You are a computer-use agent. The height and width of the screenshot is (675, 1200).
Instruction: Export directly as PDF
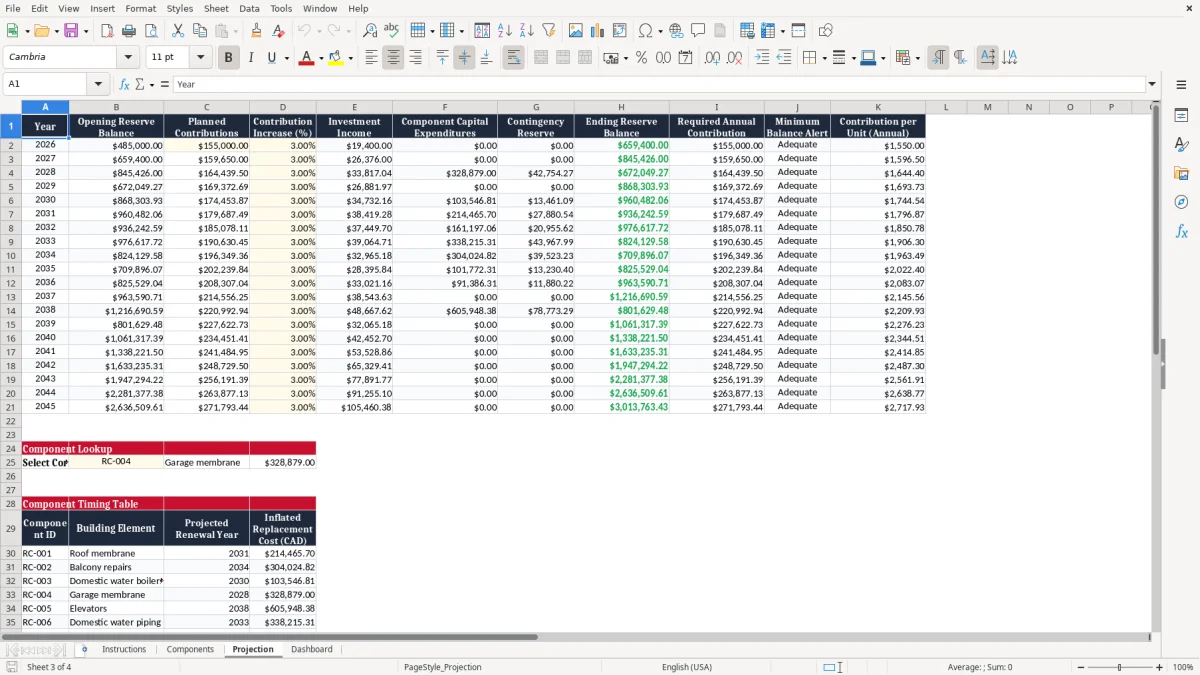107,31
